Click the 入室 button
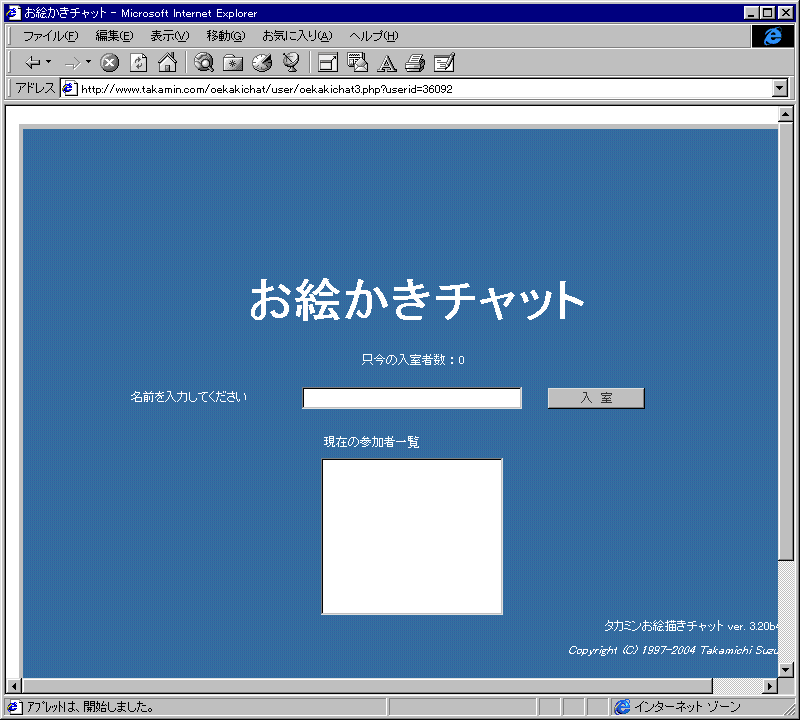800x720 pixels. [596, 398]
